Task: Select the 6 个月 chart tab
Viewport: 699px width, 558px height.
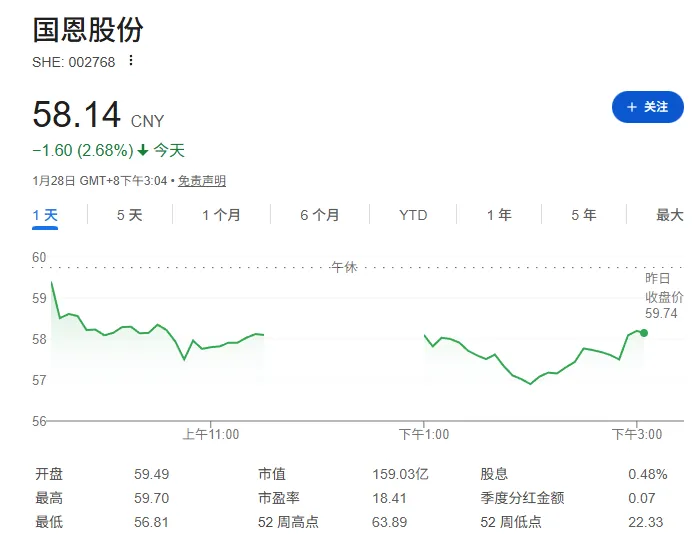Action: click(x=319, y=215)
